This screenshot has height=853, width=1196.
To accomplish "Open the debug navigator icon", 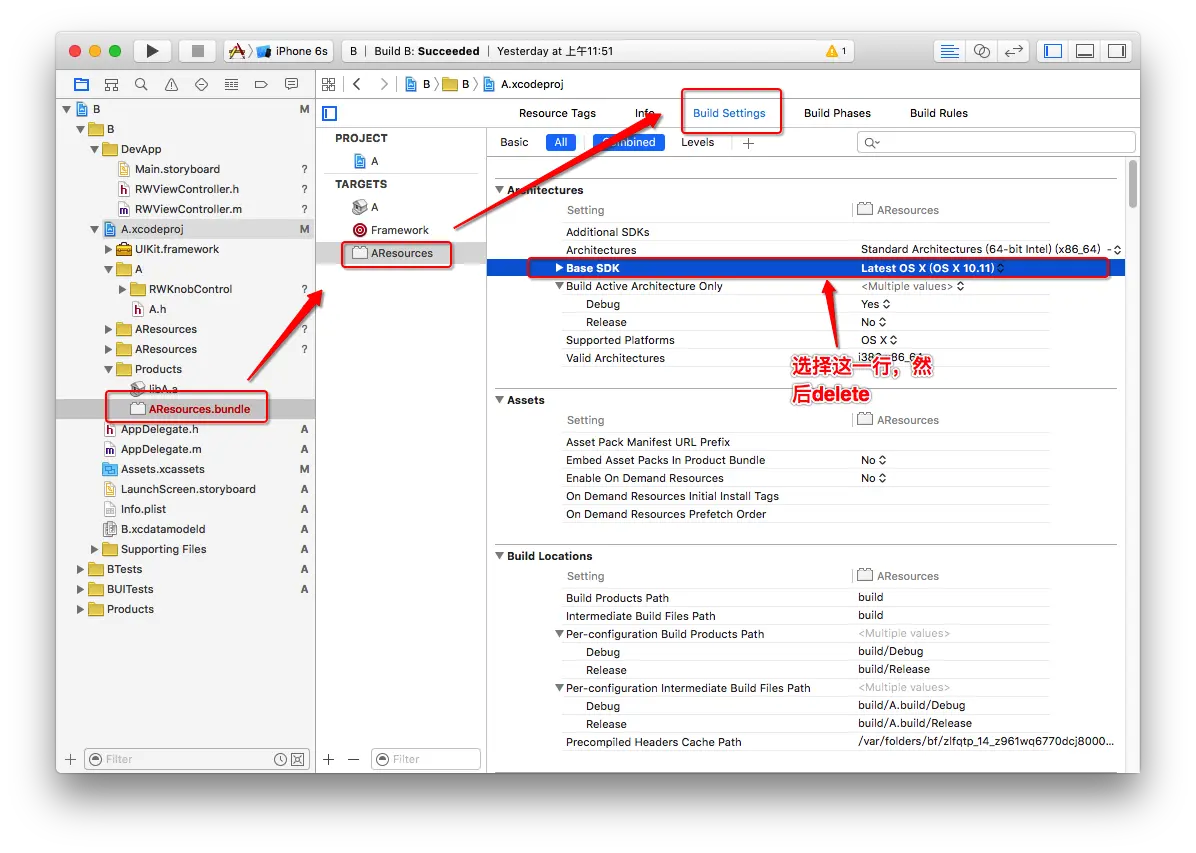I will (231, 84).
